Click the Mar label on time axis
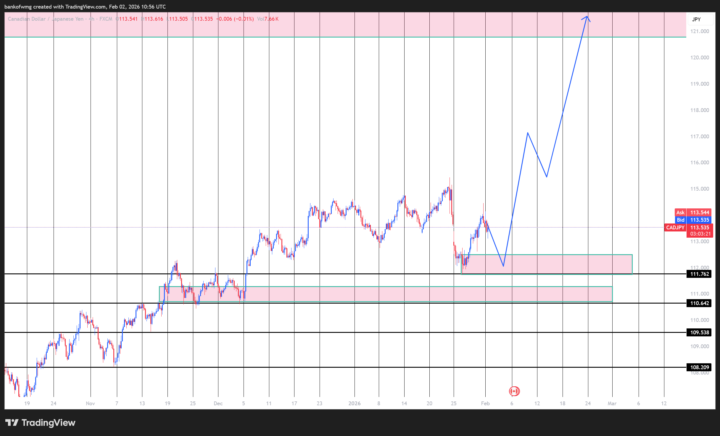The image size is (720, 436). pyautogui.click(x=612, y=403)
